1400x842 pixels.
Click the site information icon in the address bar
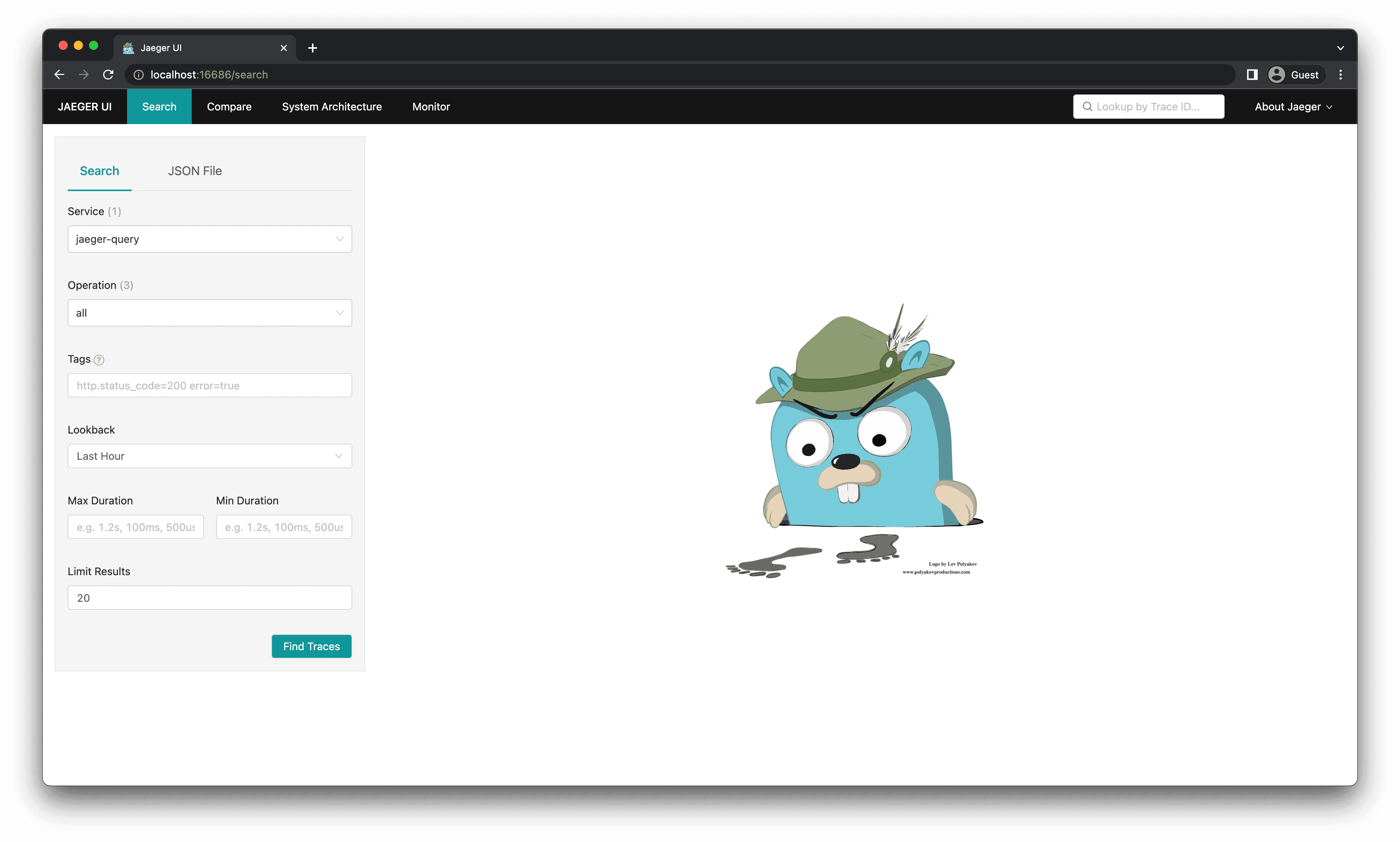(x=138, y=75)
